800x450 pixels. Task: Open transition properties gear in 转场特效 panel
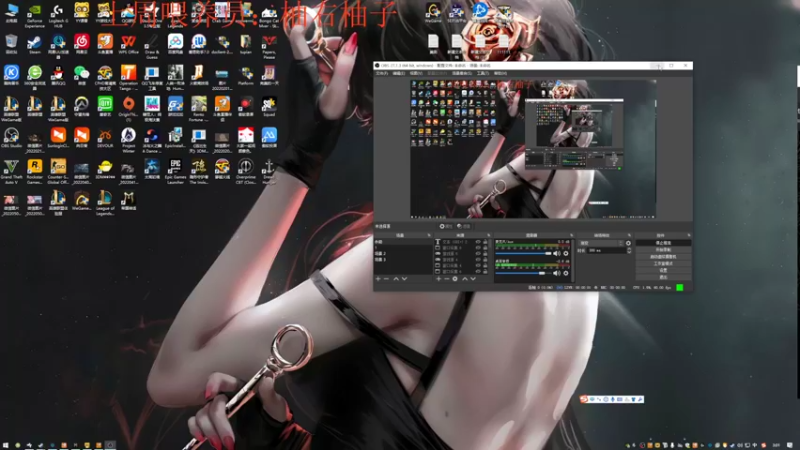pos(629,243)
